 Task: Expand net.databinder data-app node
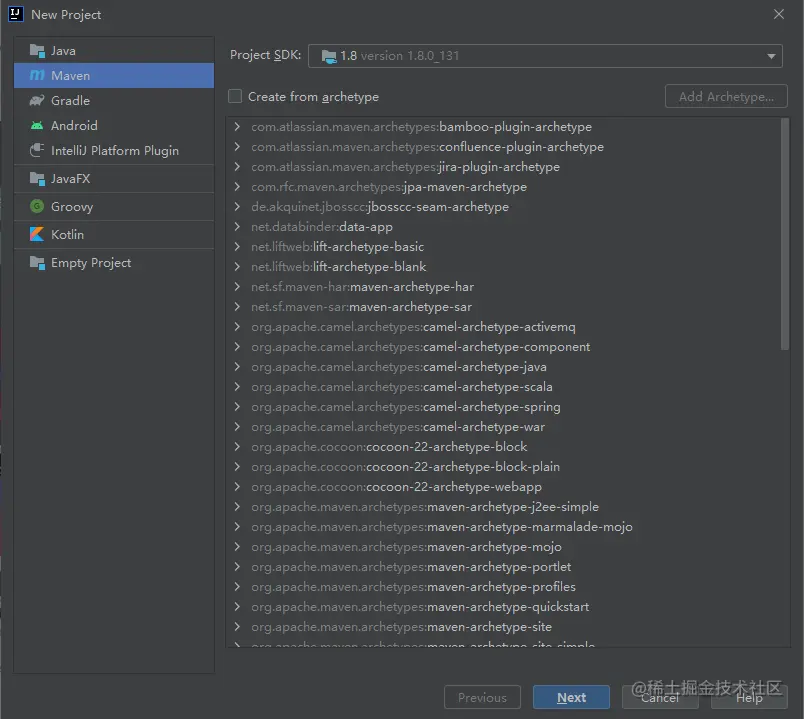(237, 227)
